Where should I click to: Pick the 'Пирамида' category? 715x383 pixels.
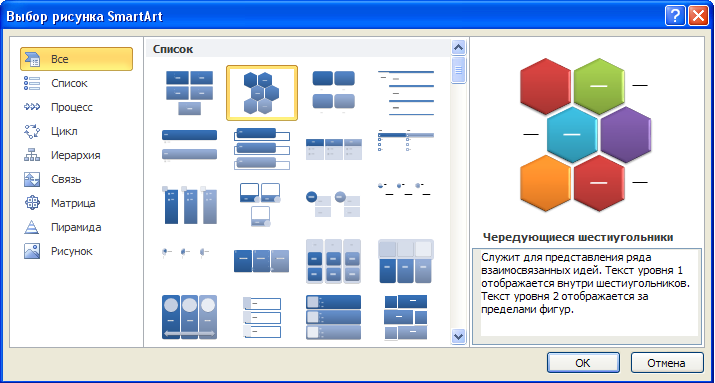click(76, 227)
